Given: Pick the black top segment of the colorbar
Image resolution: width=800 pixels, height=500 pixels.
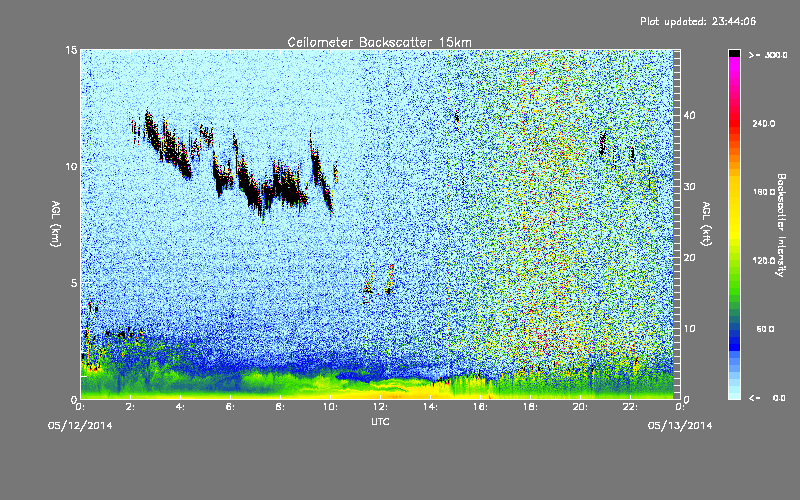Looking at the screenshot, I should point(734,53).
